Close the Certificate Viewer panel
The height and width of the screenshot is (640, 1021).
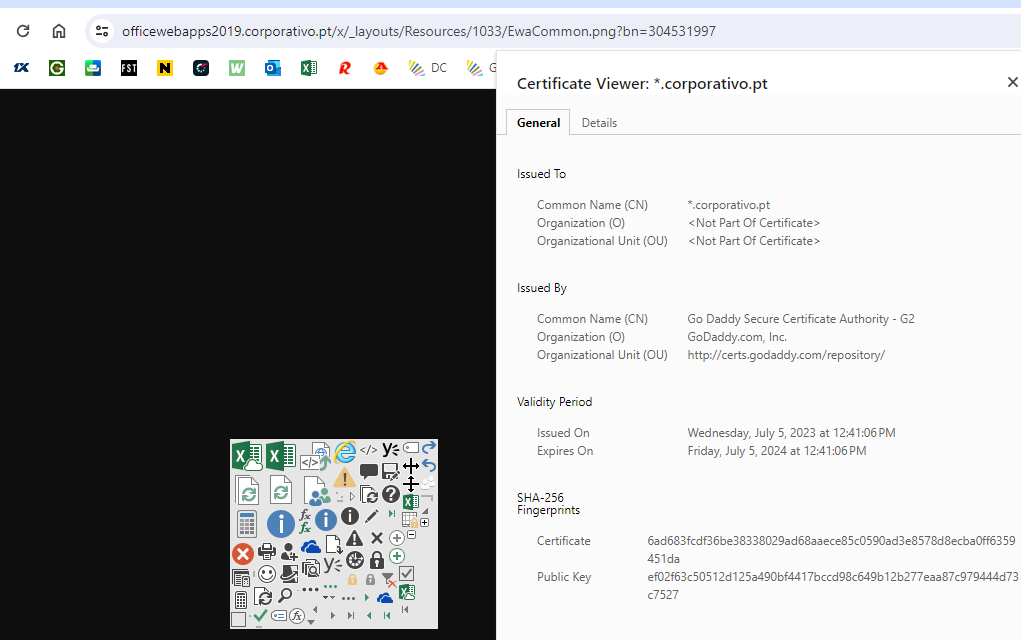[x=1012, y=82]
